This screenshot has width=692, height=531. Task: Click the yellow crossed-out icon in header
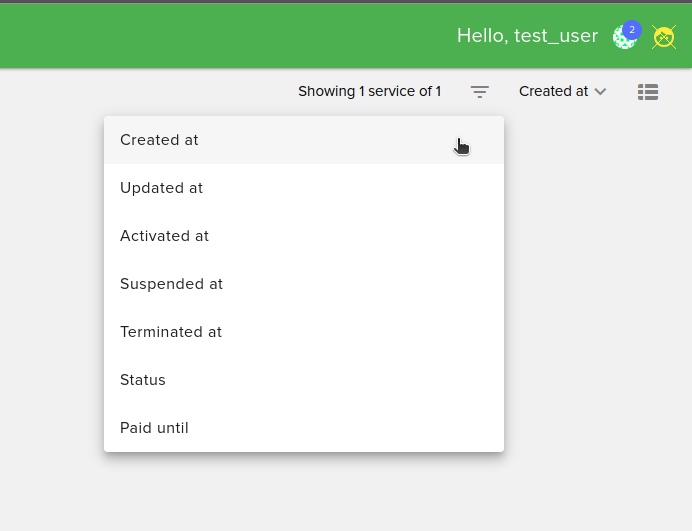(x=664, y=37)
